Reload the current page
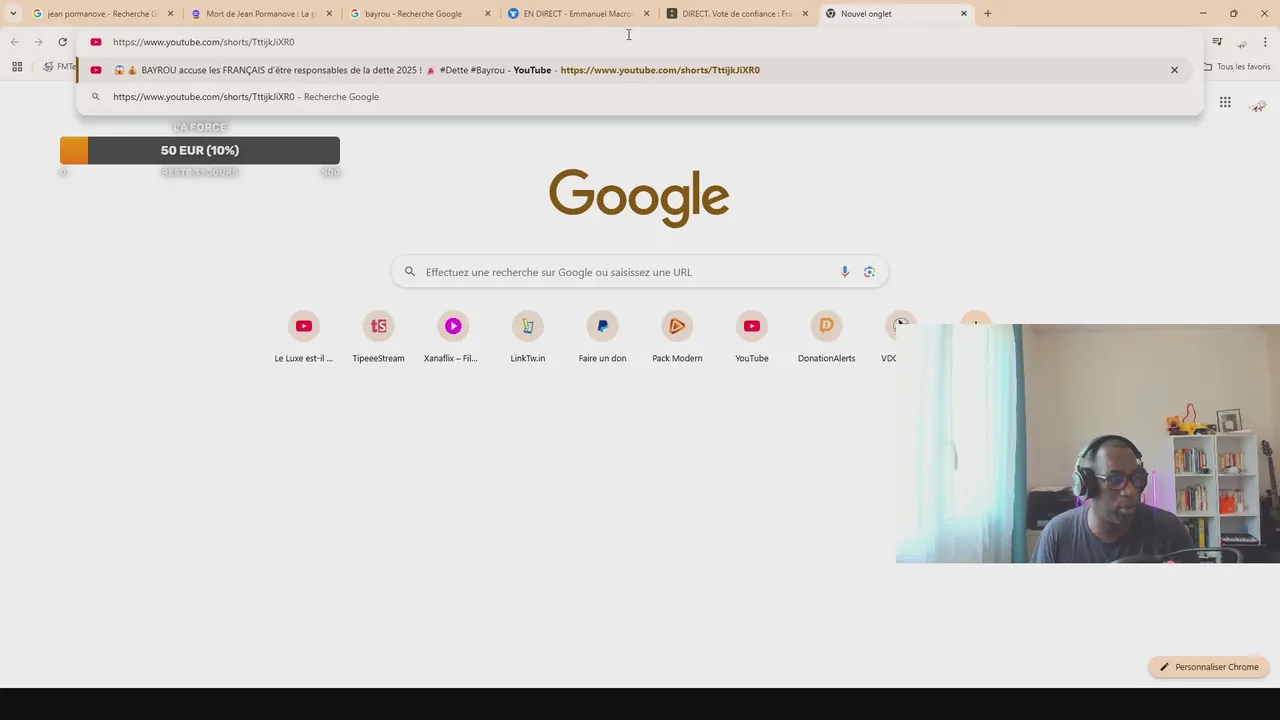 click(x=62, y=42)
